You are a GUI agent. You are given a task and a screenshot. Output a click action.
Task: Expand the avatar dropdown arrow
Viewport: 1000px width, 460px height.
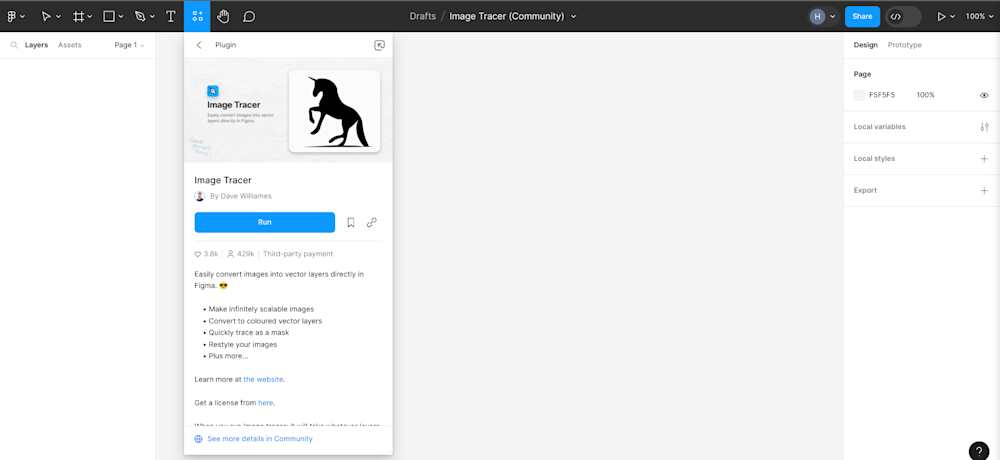[832, 17]
